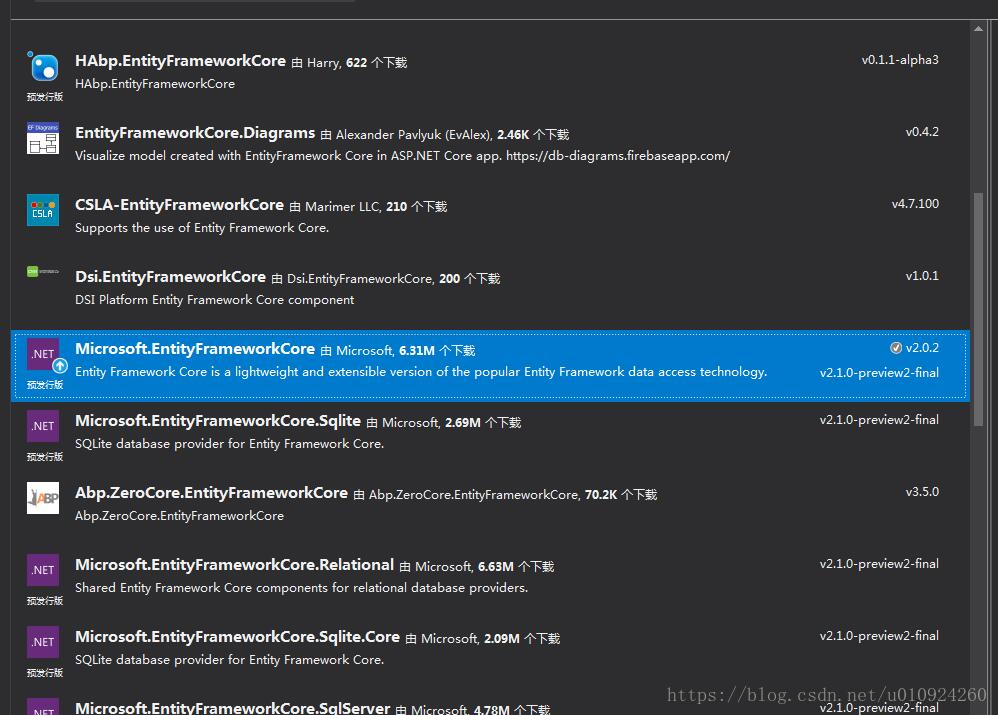Click version v3.5.0 of Abp.ZeroCore package
This screenshot has width=998, height=715.
click(922, 492)
